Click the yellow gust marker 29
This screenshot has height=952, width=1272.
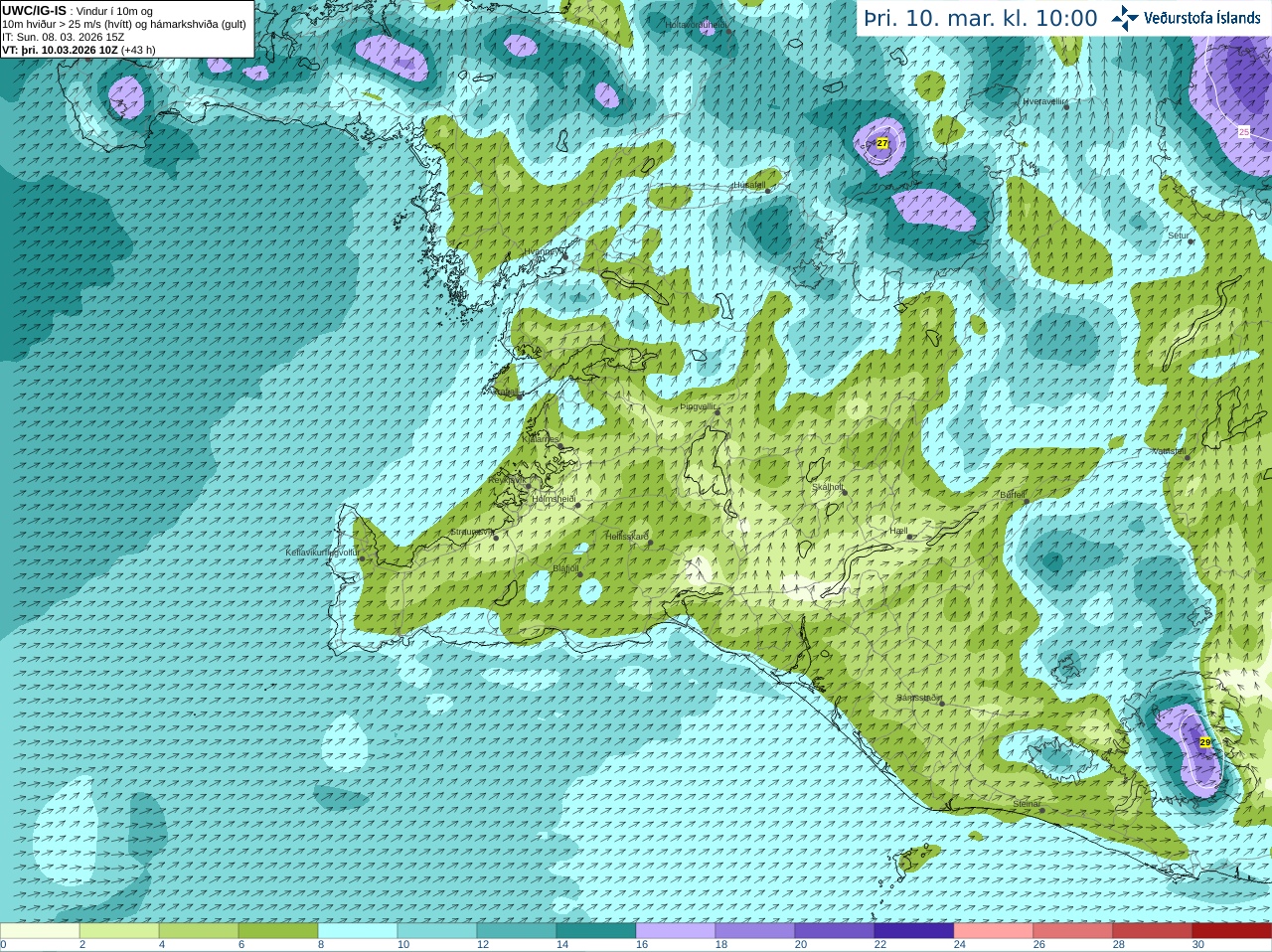pyautogui.click(x=1205, y=742)
